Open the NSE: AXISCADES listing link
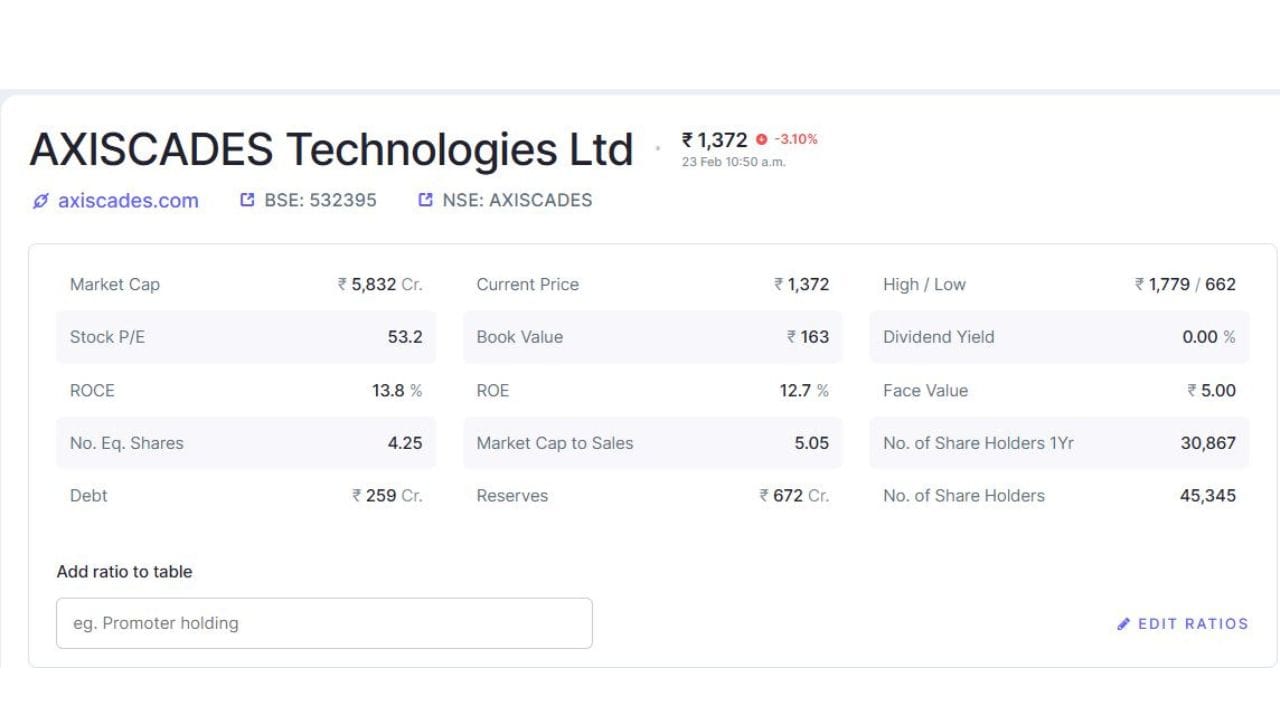Screen dimensions: 1280x720 tap(517, 200)
